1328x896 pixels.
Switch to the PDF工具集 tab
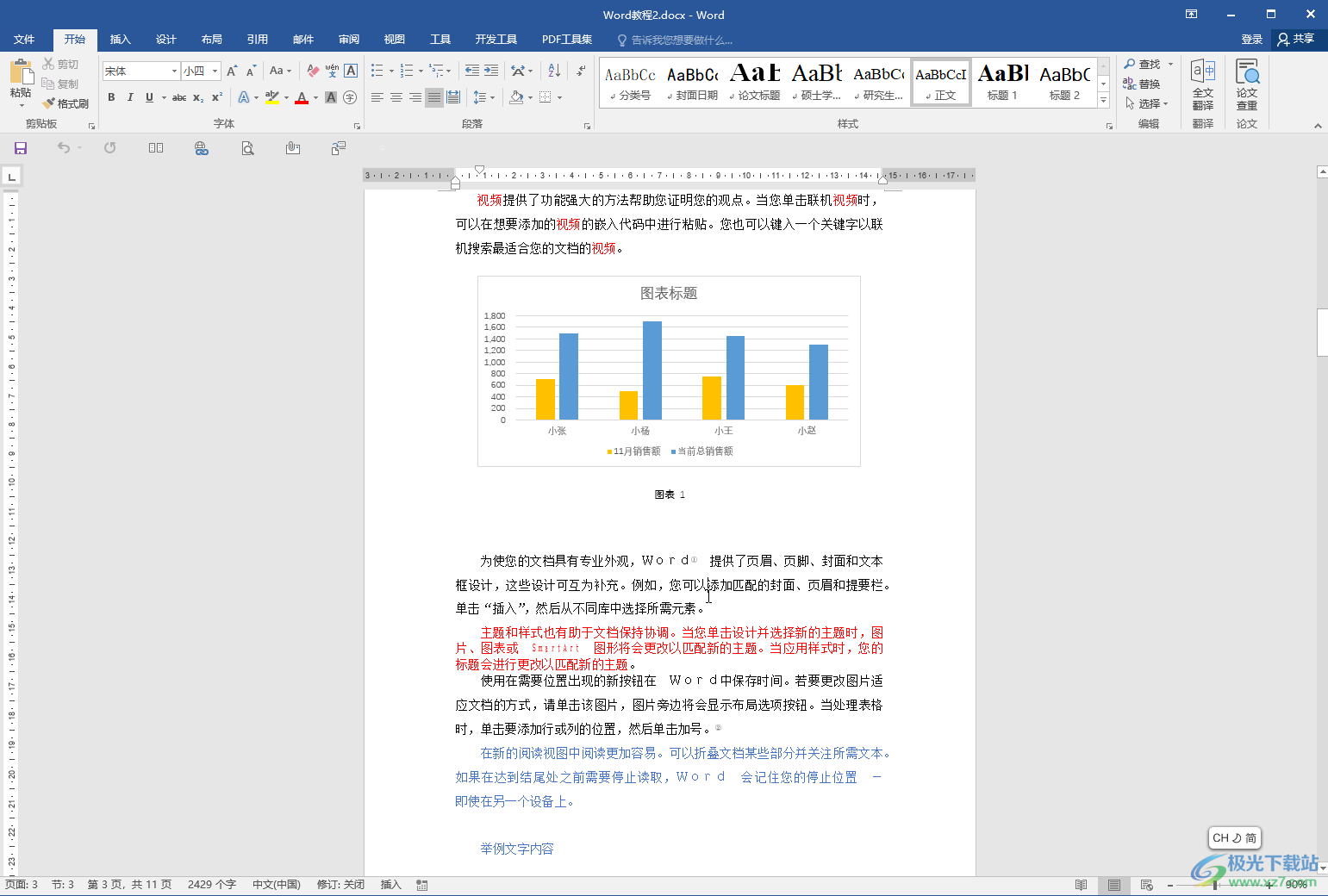point(567,40)
